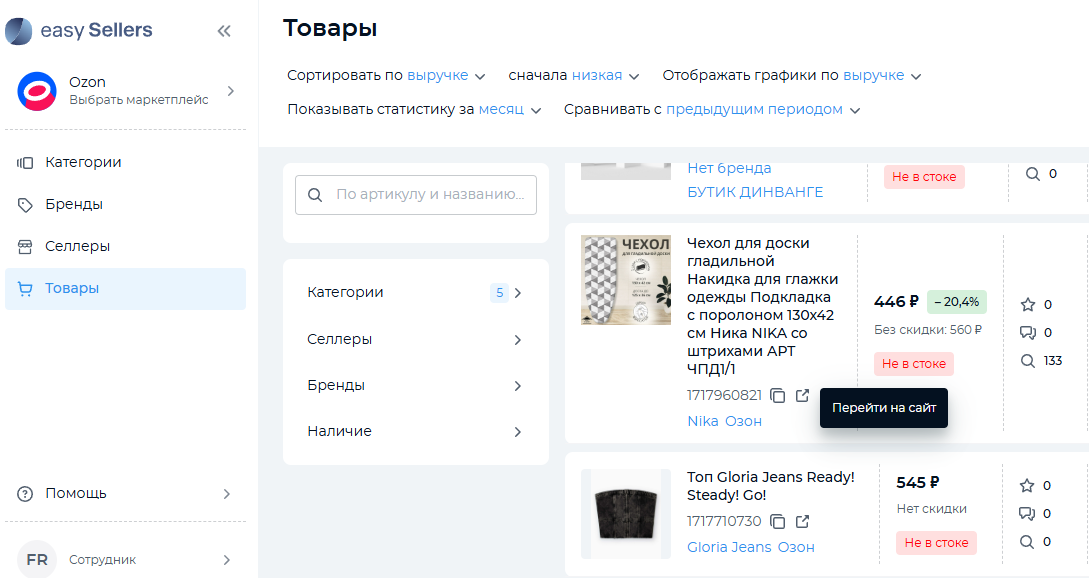Collapse the sidebar with double-chevron icon
1089x578 pixels.
tap(224, 31)
